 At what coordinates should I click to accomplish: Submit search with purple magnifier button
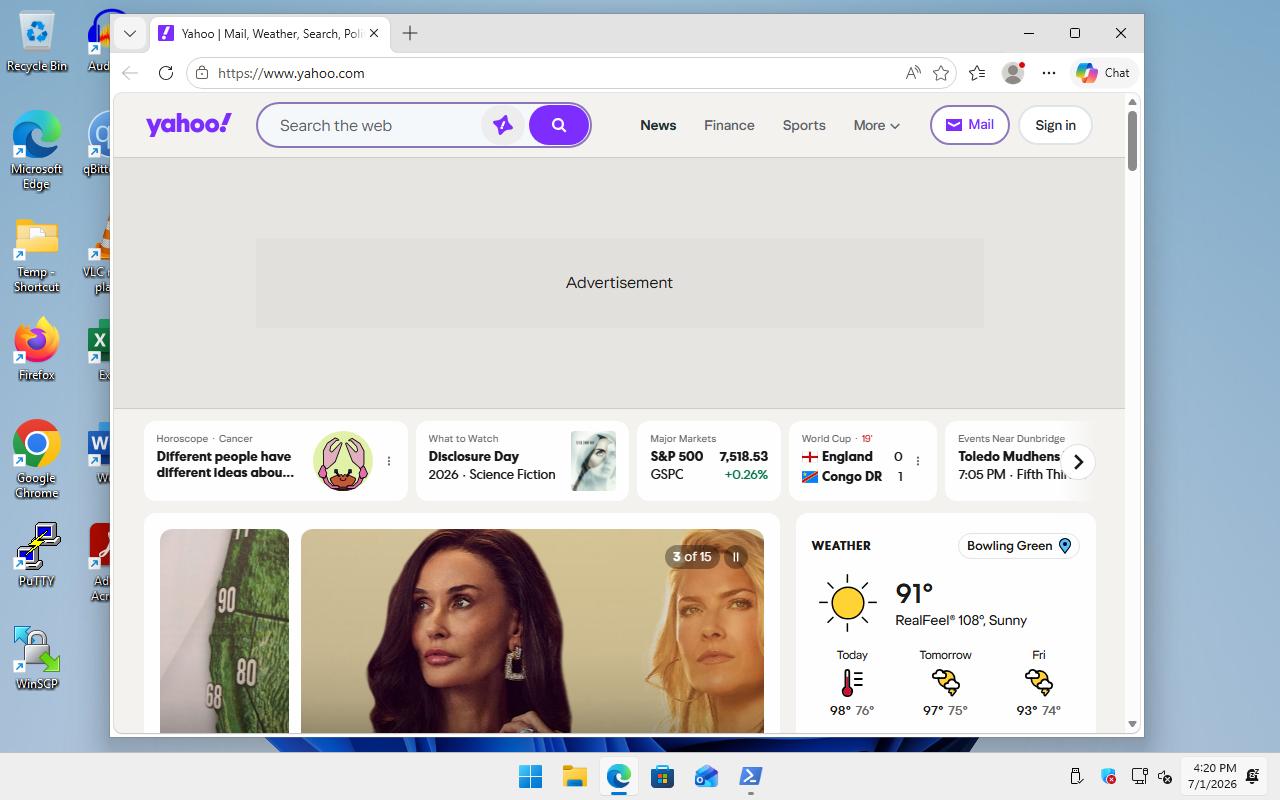(x=559, y=125)
